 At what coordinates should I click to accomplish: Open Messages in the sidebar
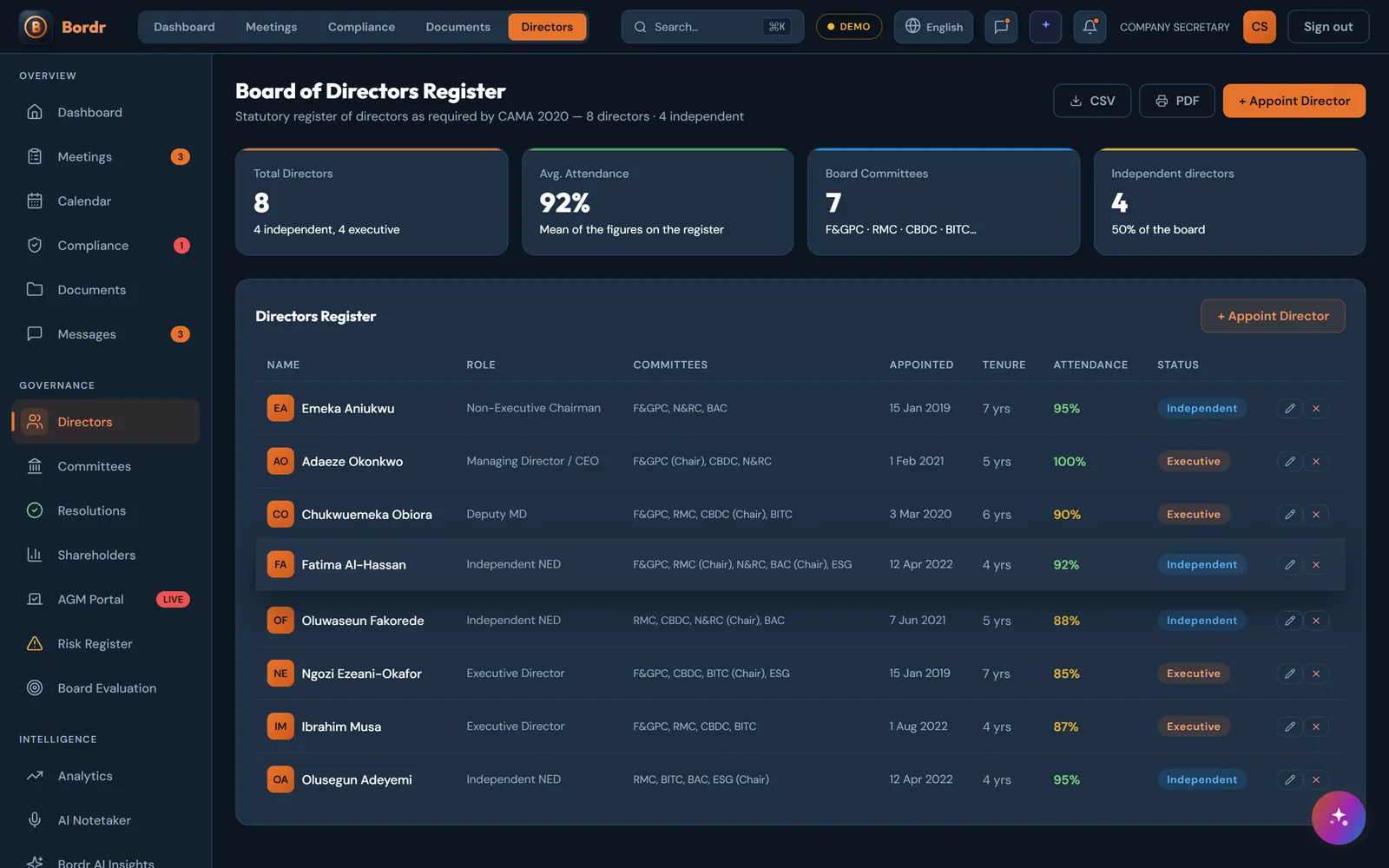coord(106,333)
